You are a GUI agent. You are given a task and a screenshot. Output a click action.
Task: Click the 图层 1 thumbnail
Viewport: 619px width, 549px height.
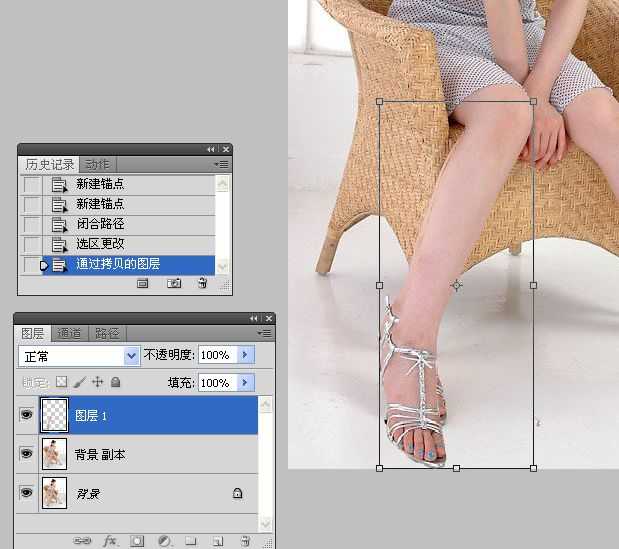click(x=54, y=415)
